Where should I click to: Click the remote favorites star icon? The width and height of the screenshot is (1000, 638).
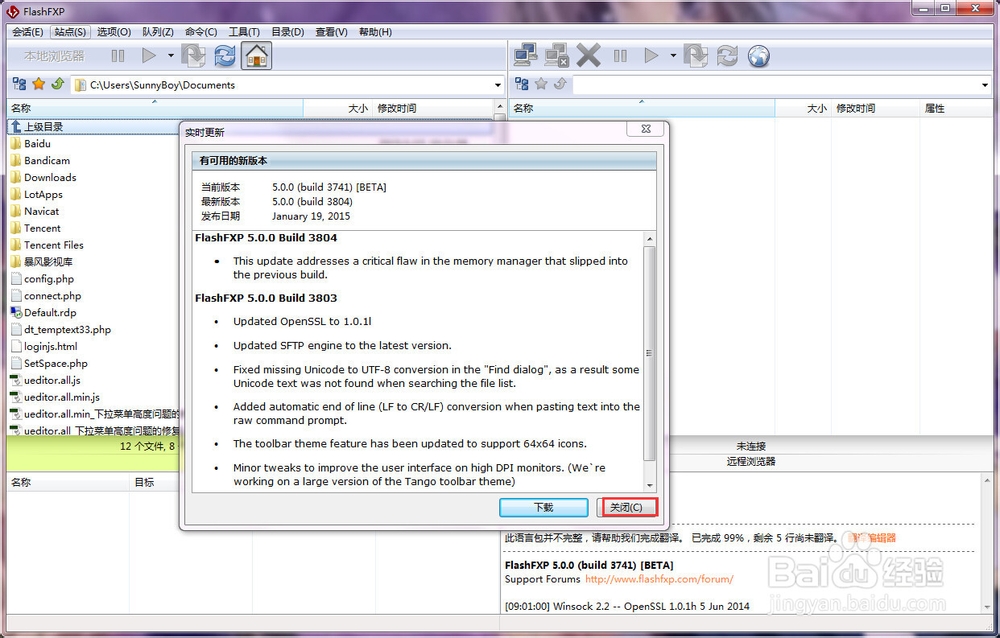coord(541,84)
